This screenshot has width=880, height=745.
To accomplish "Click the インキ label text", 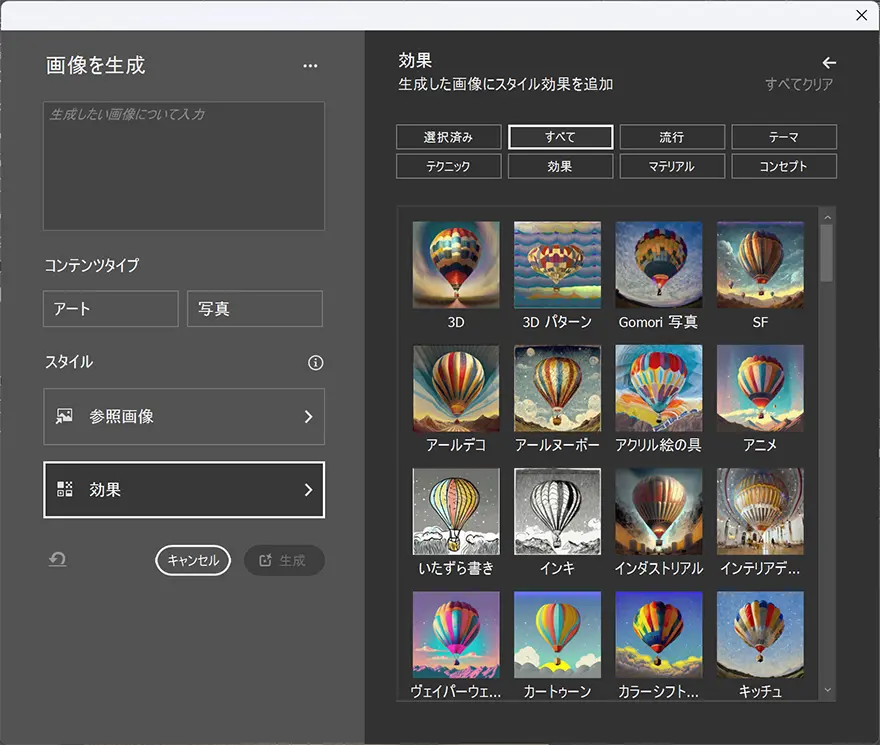I will pos(557,568).
